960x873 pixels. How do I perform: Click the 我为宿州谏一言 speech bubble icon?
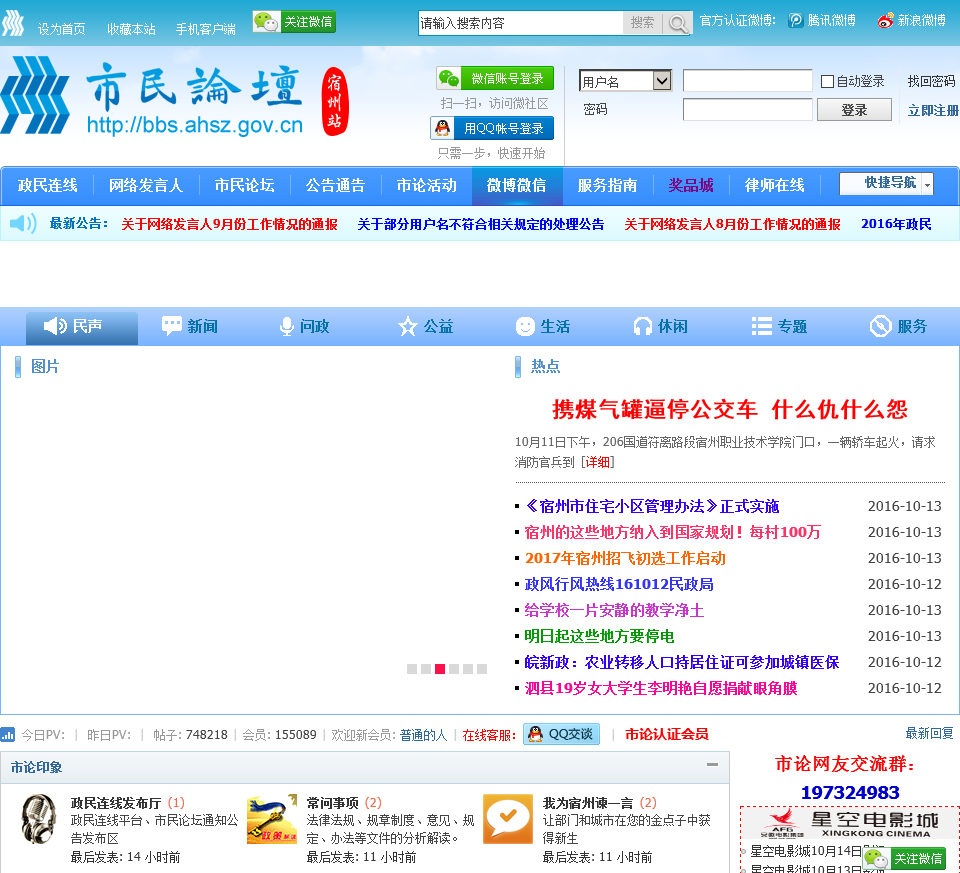click(508, 819)
